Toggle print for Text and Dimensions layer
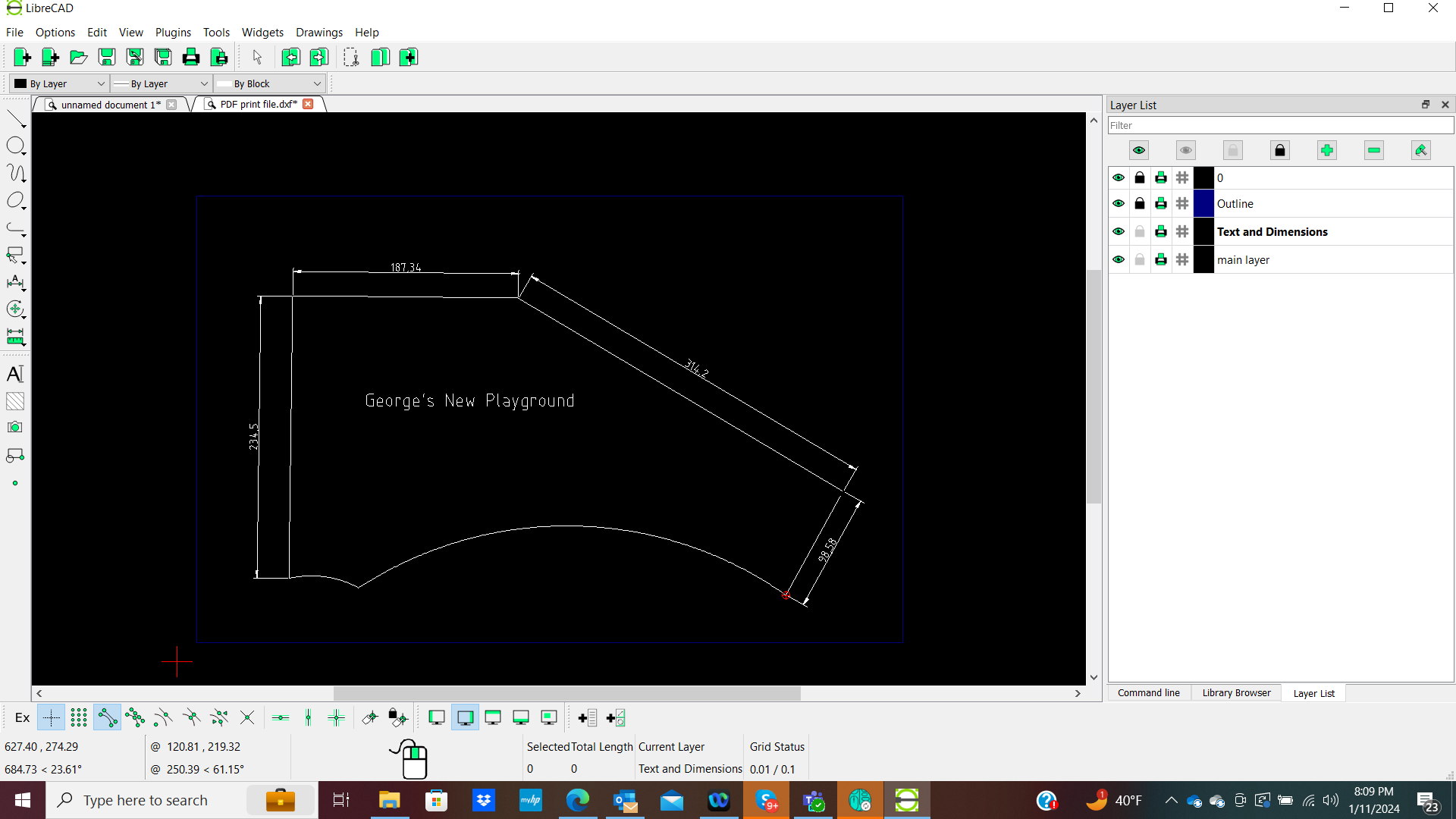This screenshot has width=1456, height=819. point(1161,231)
